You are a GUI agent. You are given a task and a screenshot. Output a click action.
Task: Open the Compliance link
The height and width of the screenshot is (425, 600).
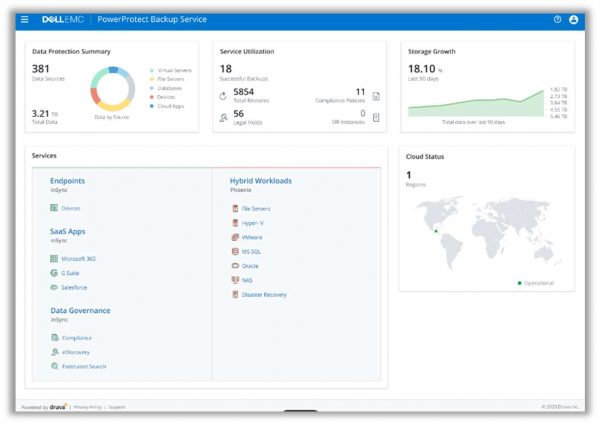[77, 338]
